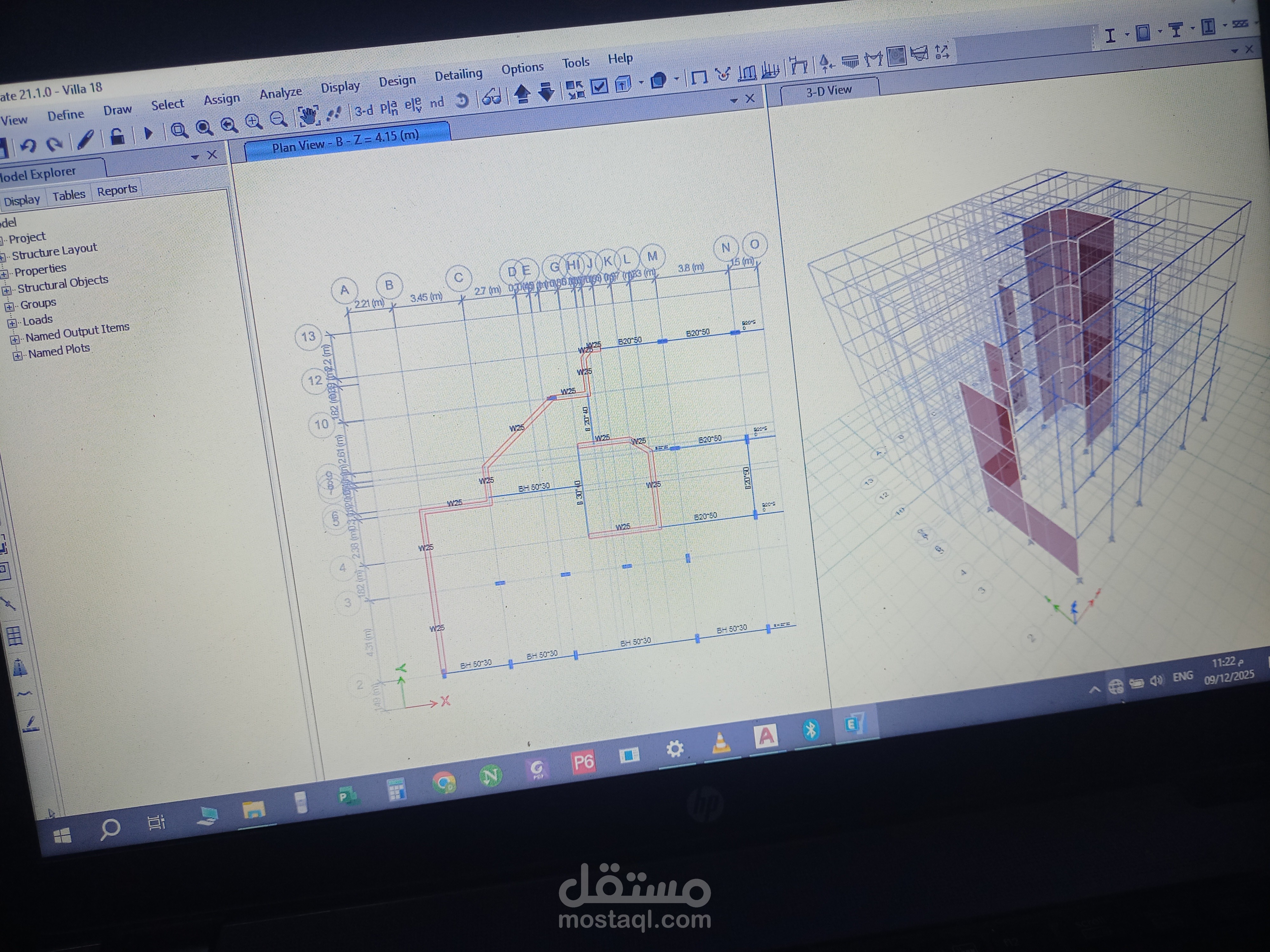Set default 3-d view button
Image resolution: width=1270 pixels, height=952 pixels.
point(364,110)
